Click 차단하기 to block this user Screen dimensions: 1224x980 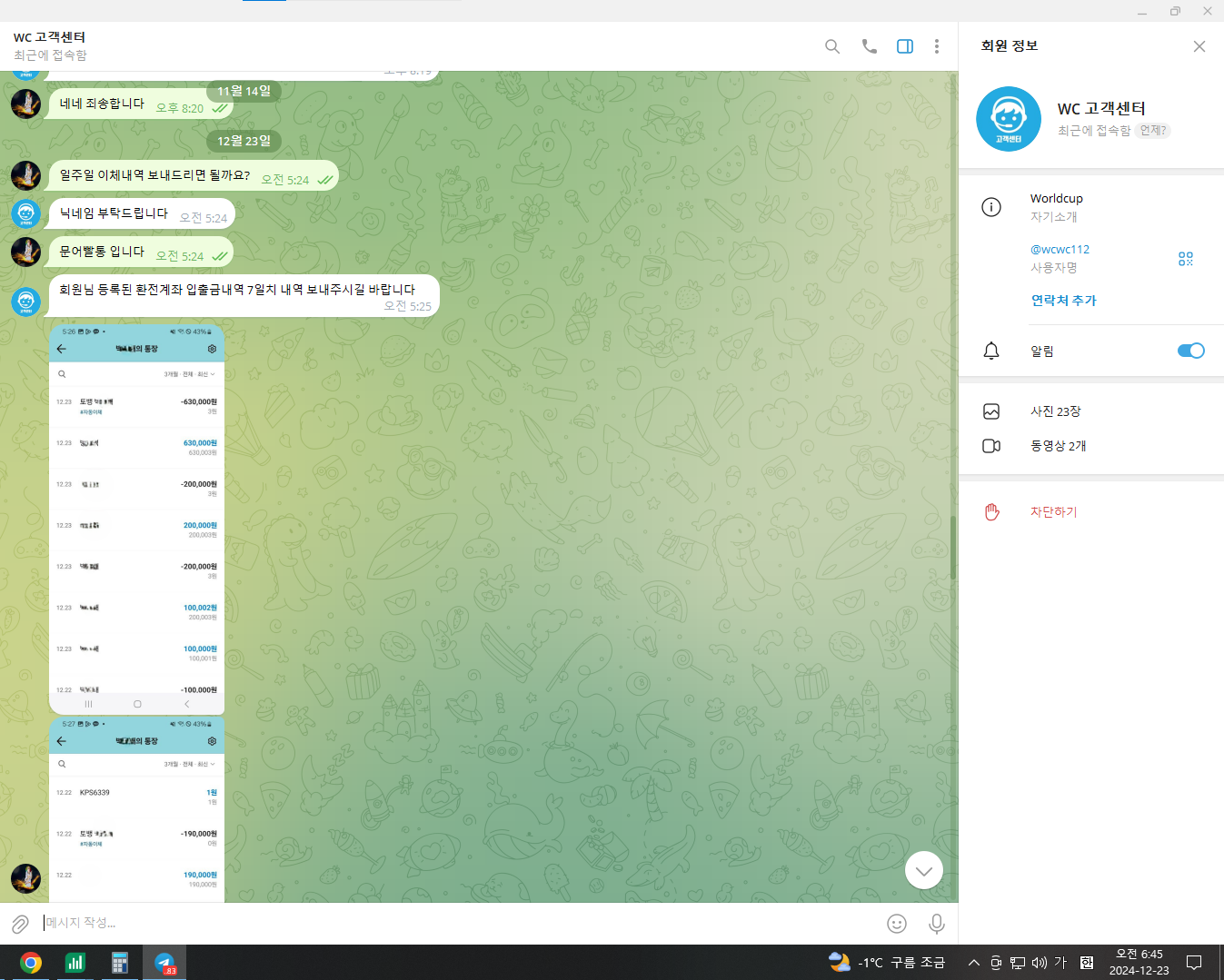pos(1053,512)
